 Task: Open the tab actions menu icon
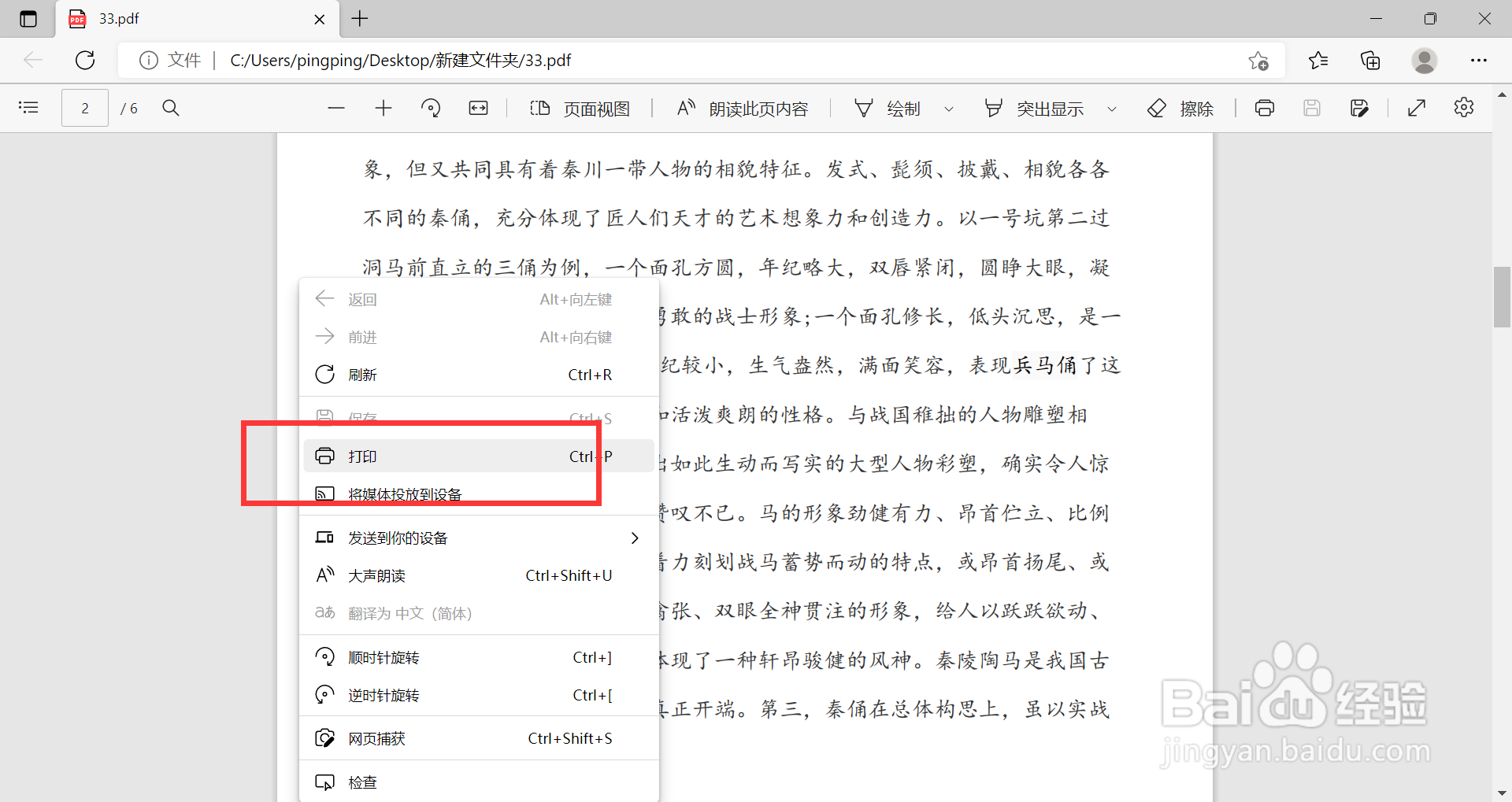[x=28, y=19]
